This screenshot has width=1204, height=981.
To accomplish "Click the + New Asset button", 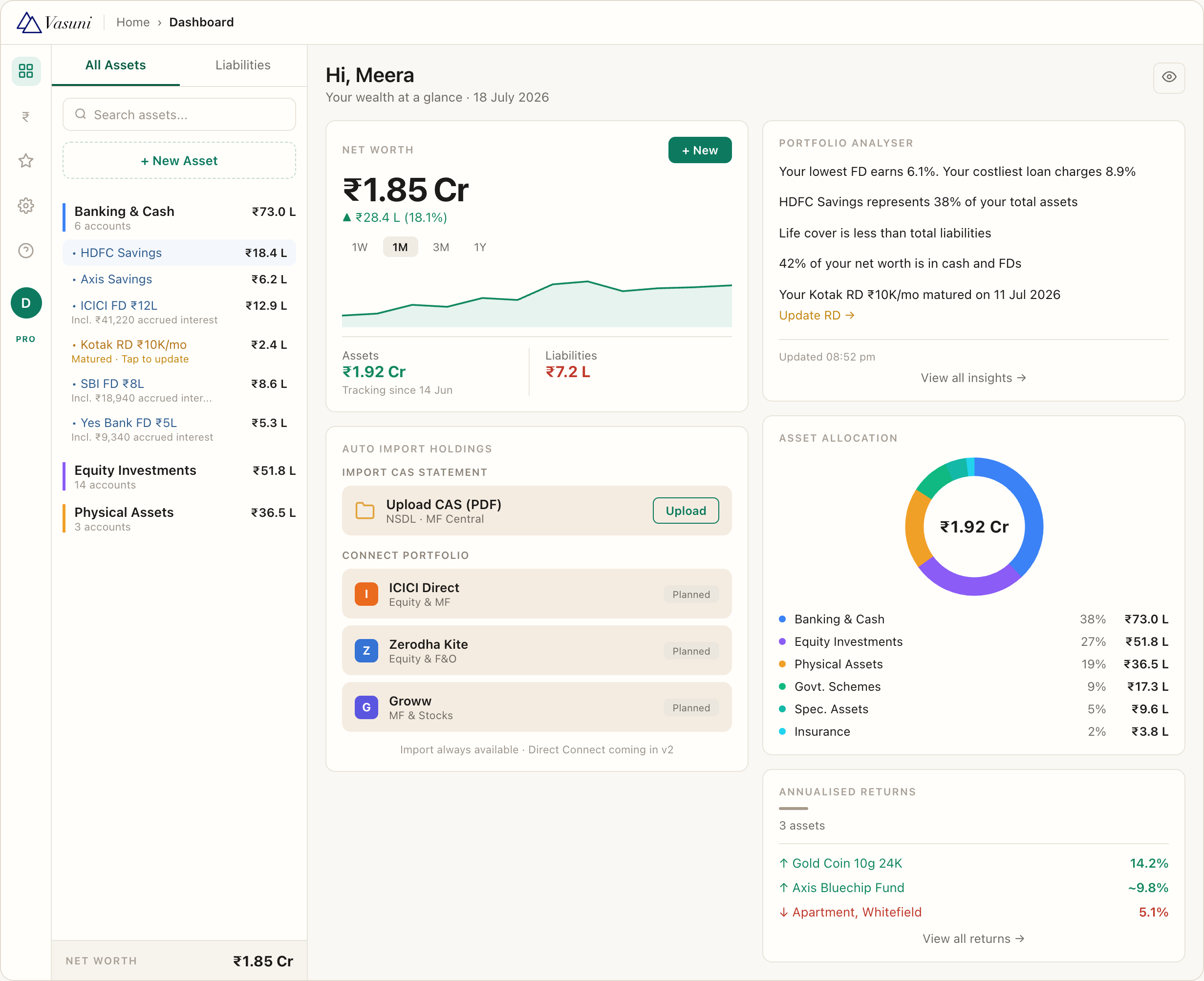I will click(179, 160).
